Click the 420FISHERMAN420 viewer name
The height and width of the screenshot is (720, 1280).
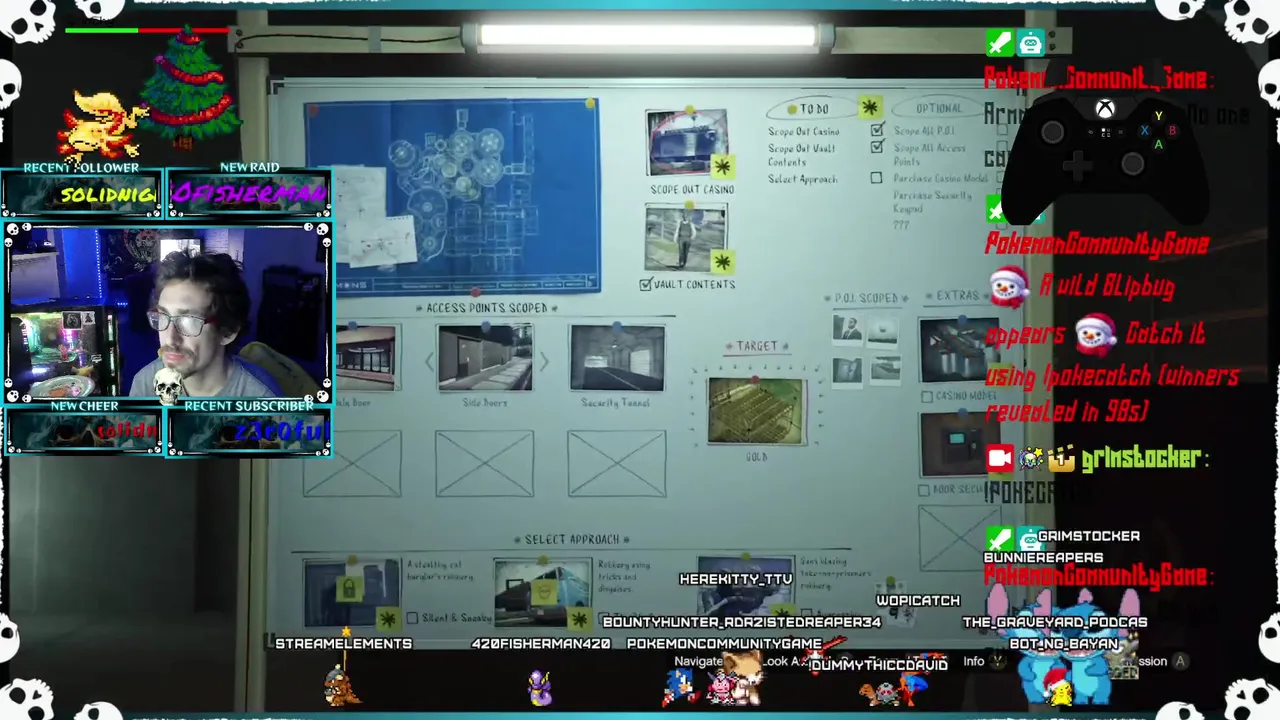(x=540, y=644)
